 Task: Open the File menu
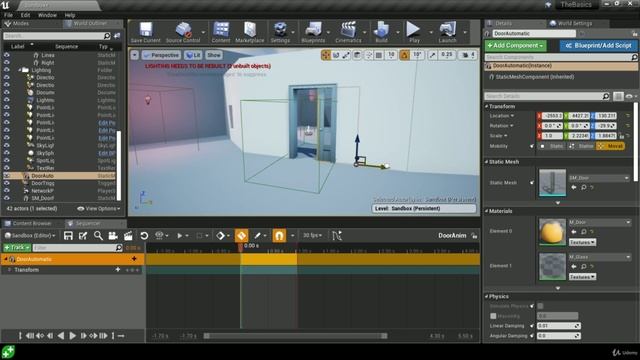coord(8,15)
